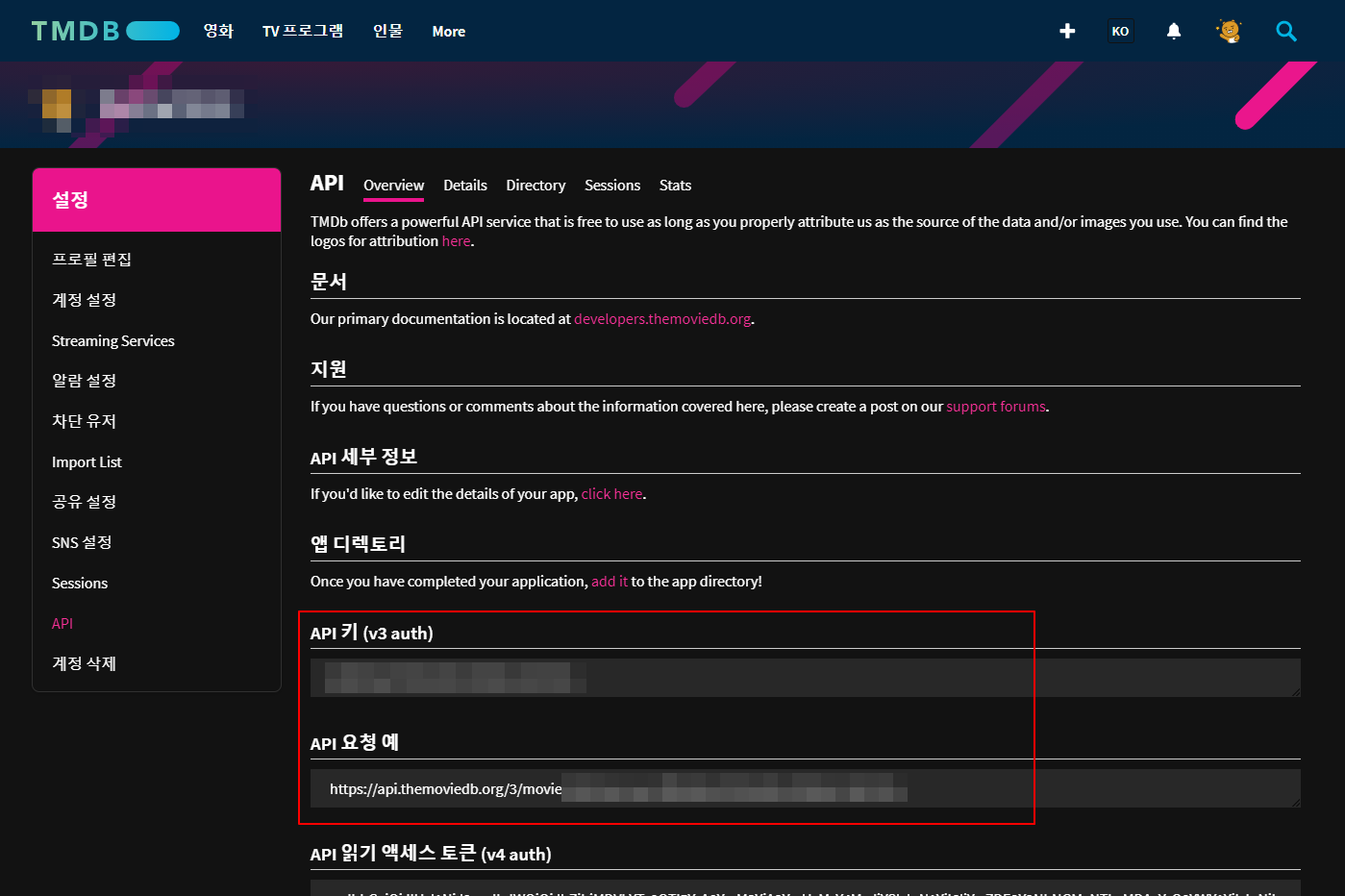Click the 'click here' app details link
The image size is (1345, 896).
(611, 494)
